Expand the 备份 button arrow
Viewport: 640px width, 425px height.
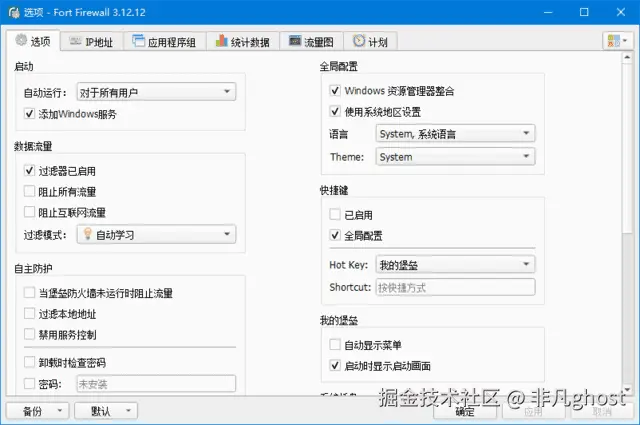60,410
